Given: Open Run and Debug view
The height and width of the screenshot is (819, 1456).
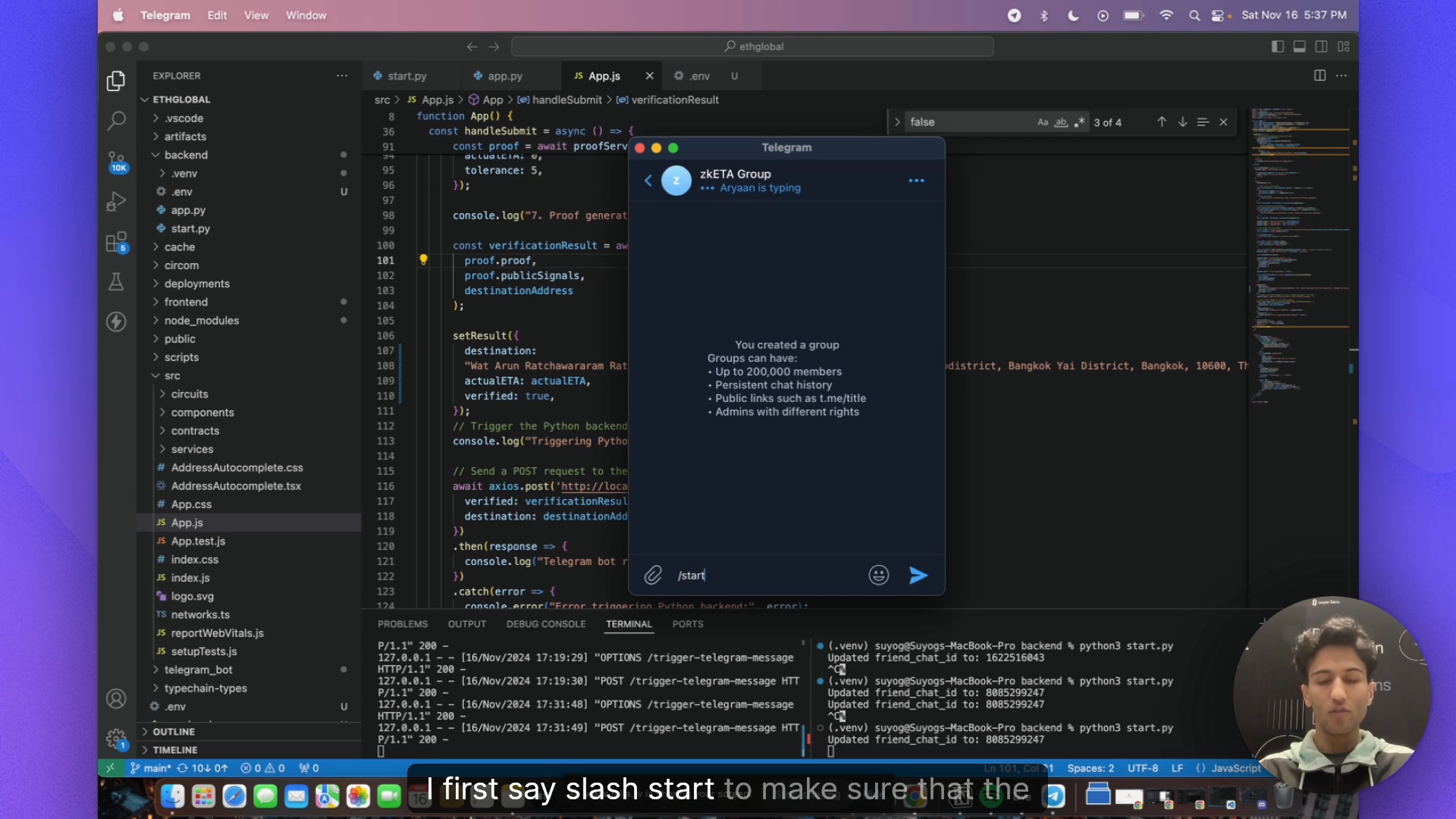Looking at the screenshot, I should click(116, 202).
